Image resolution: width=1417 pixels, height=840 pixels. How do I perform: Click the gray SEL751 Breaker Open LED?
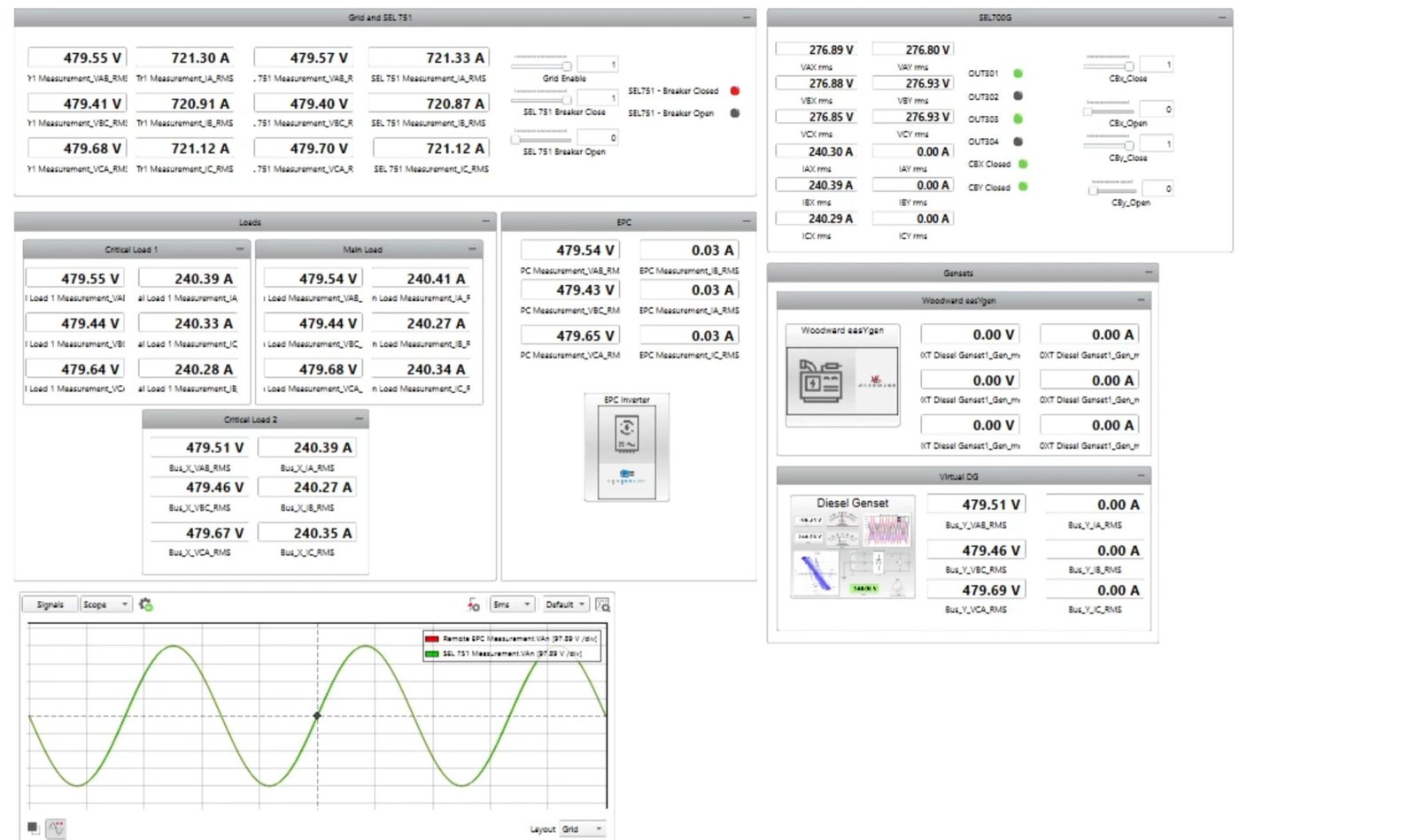[735, 113]
